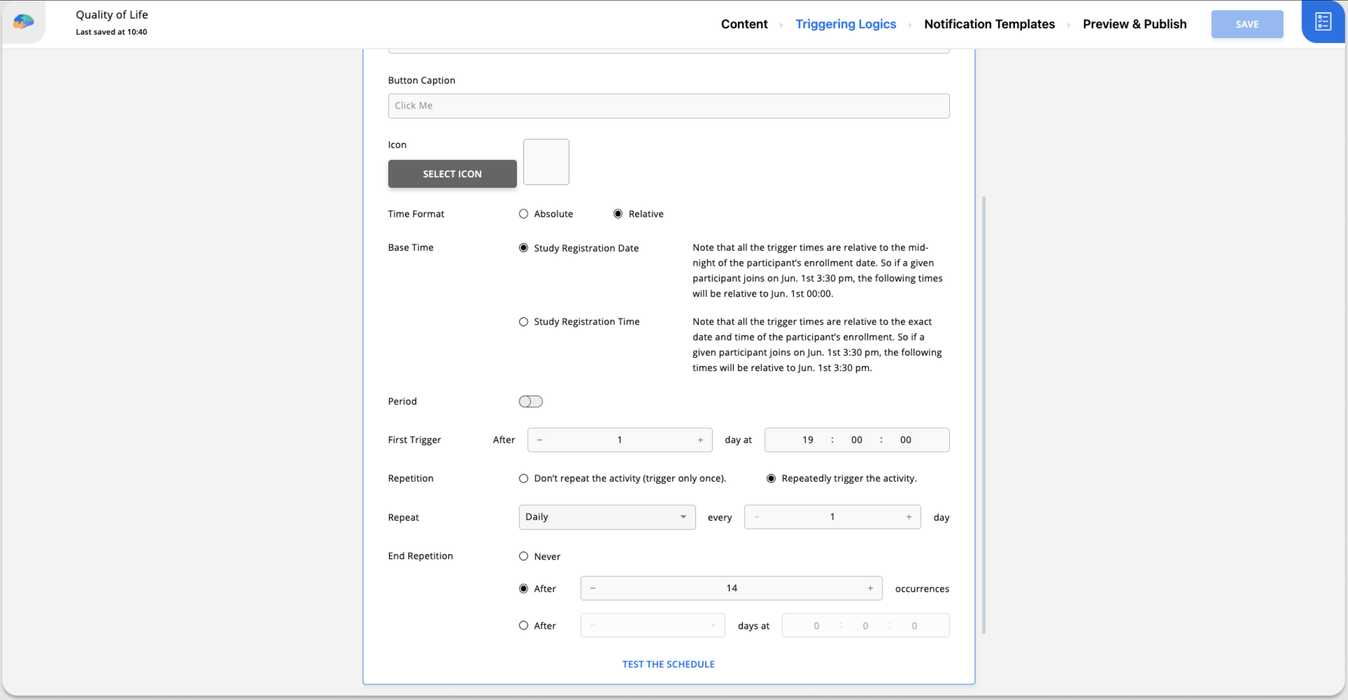Choose Study Registration Time as base time

pyautogui.click(x=524, y=322)
